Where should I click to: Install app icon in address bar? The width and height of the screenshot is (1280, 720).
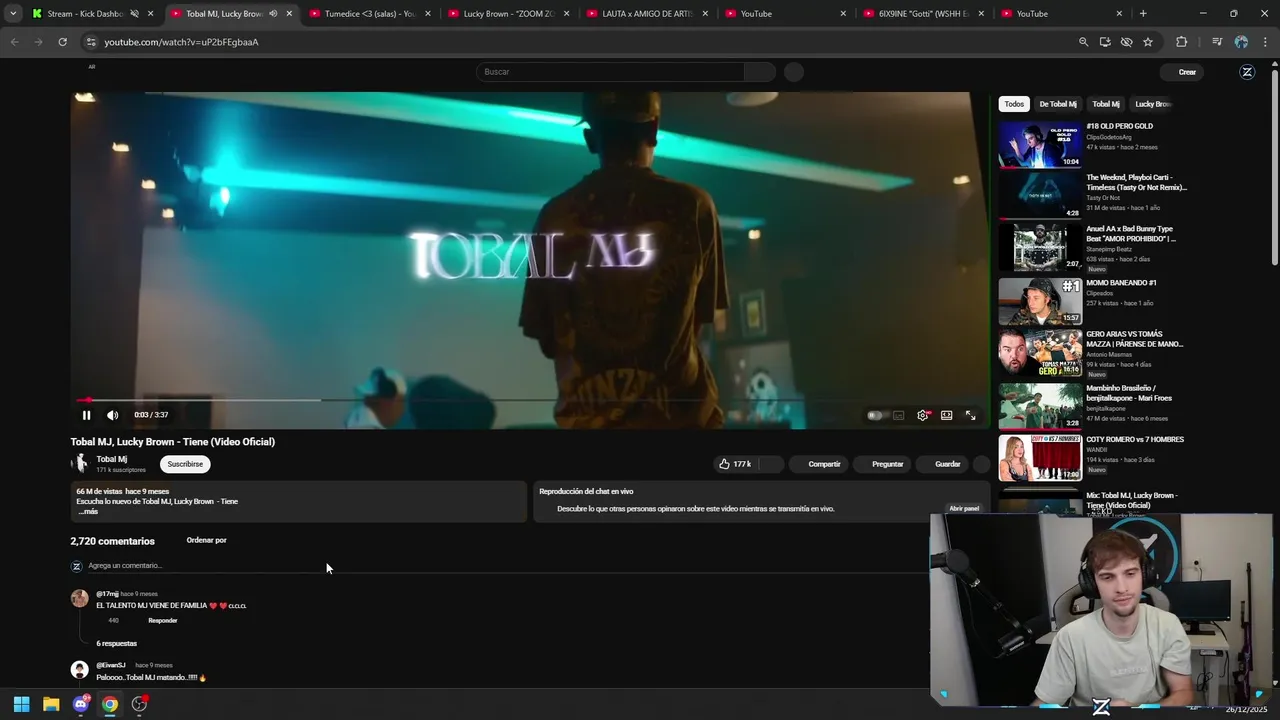pyautogui.click(x=1105, y=42)
